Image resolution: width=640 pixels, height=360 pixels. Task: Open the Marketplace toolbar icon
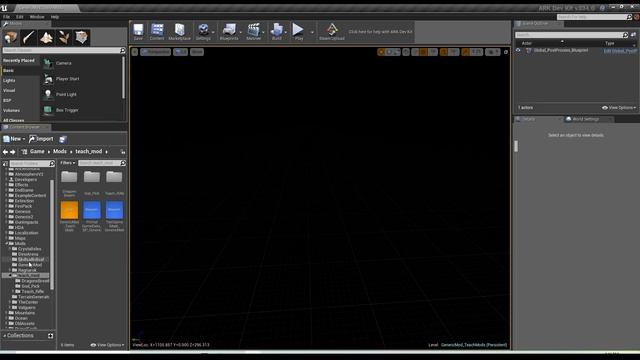point(180,31)
